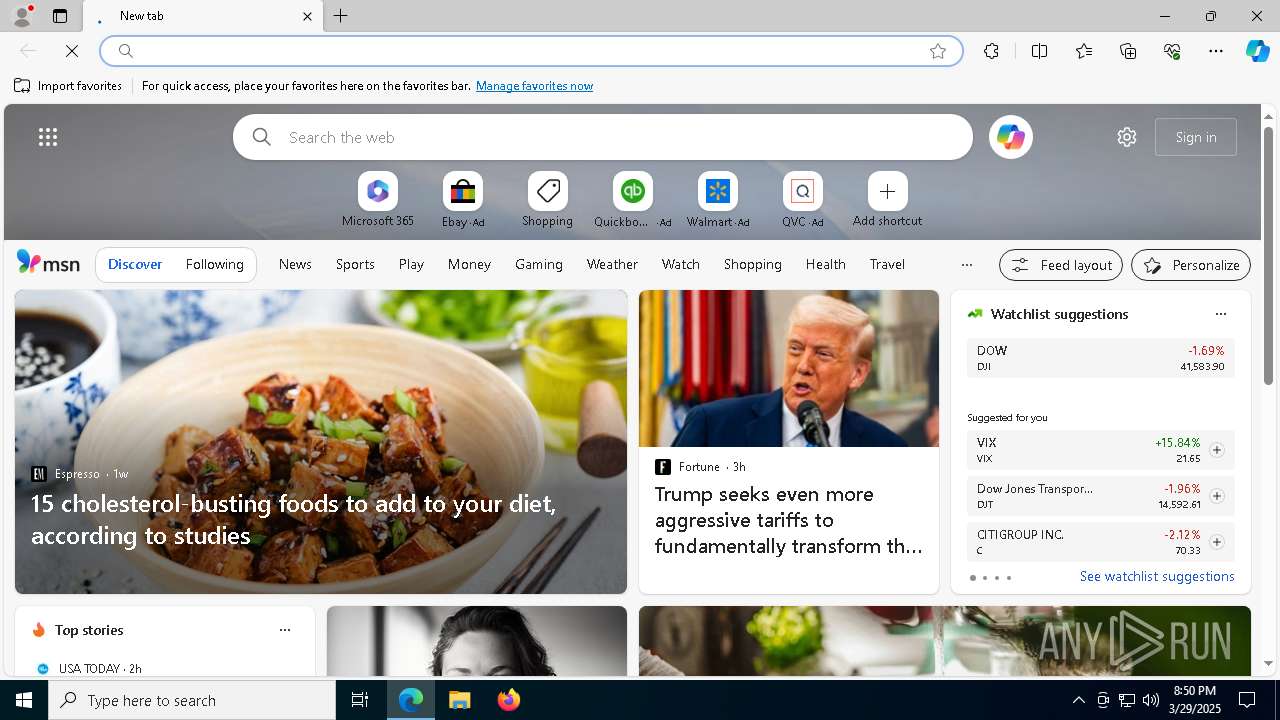Click the Sign in button
Viewport: 1280px width, 720px height.
1196,137
